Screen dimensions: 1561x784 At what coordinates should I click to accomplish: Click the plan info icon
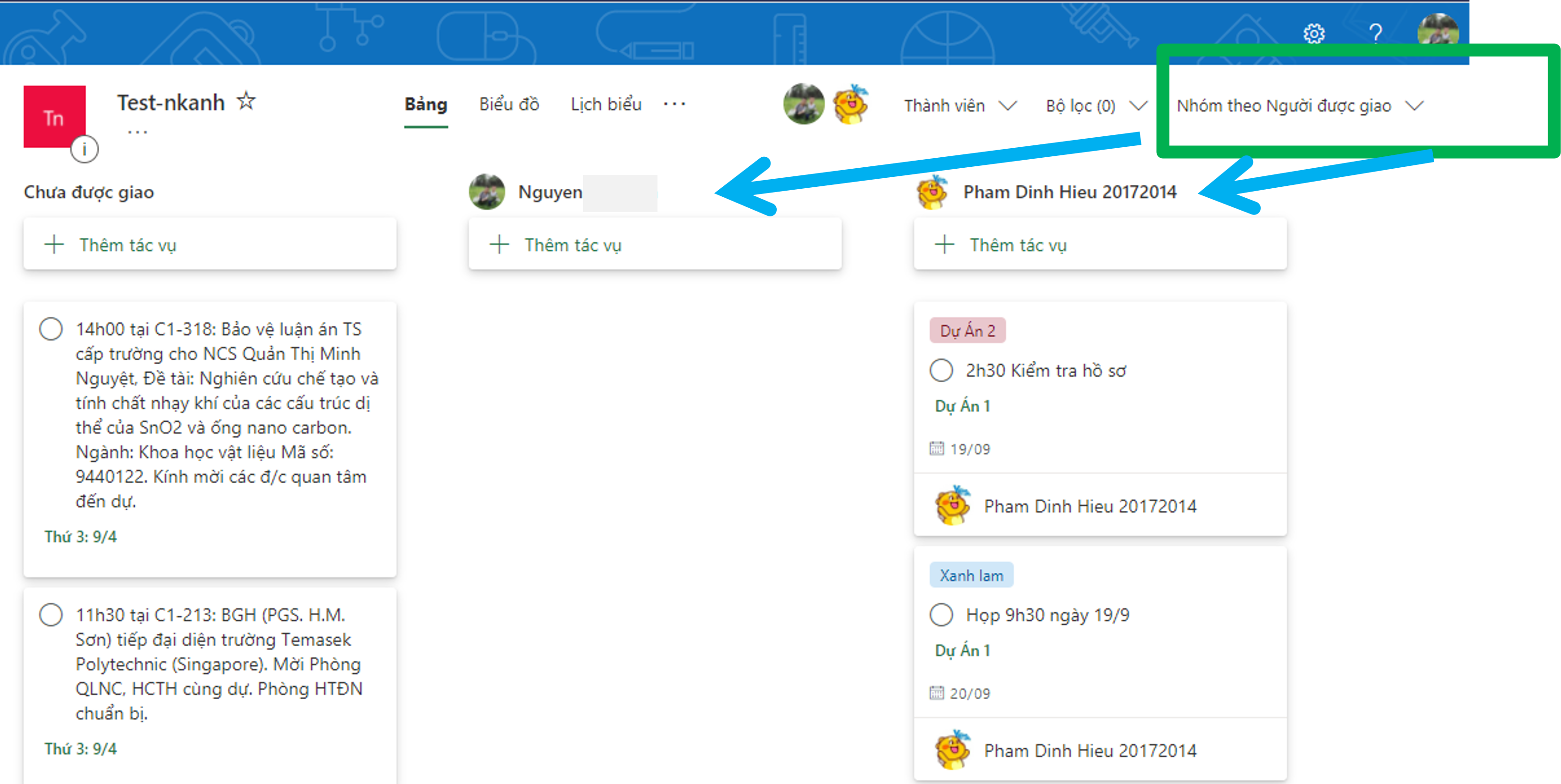84,148
